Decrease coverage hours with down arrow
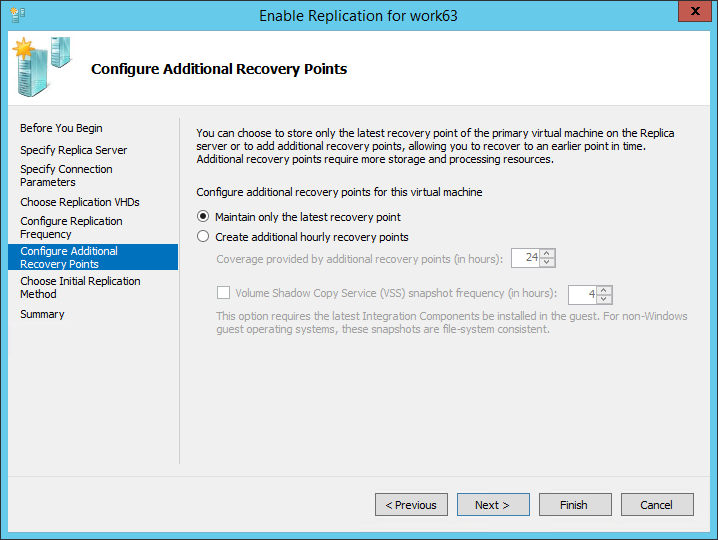The image size is (718, 540). [x=548, y=263]
